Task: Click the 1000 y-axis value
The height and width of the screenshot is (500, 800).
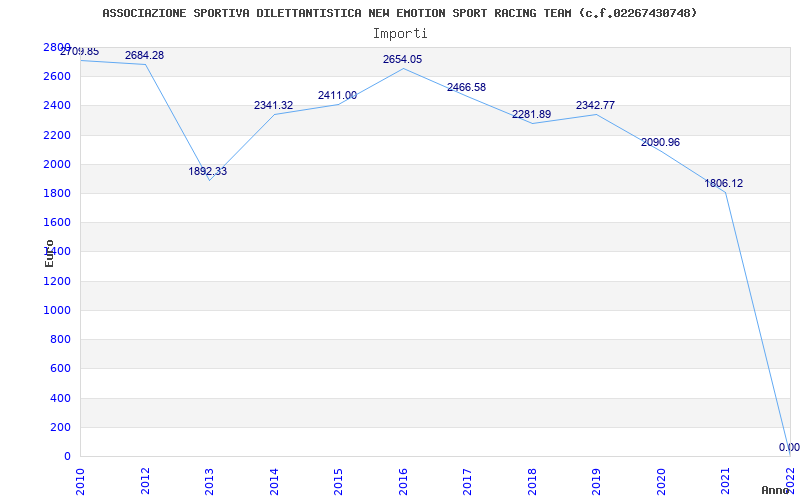Action: coord(57,310)
